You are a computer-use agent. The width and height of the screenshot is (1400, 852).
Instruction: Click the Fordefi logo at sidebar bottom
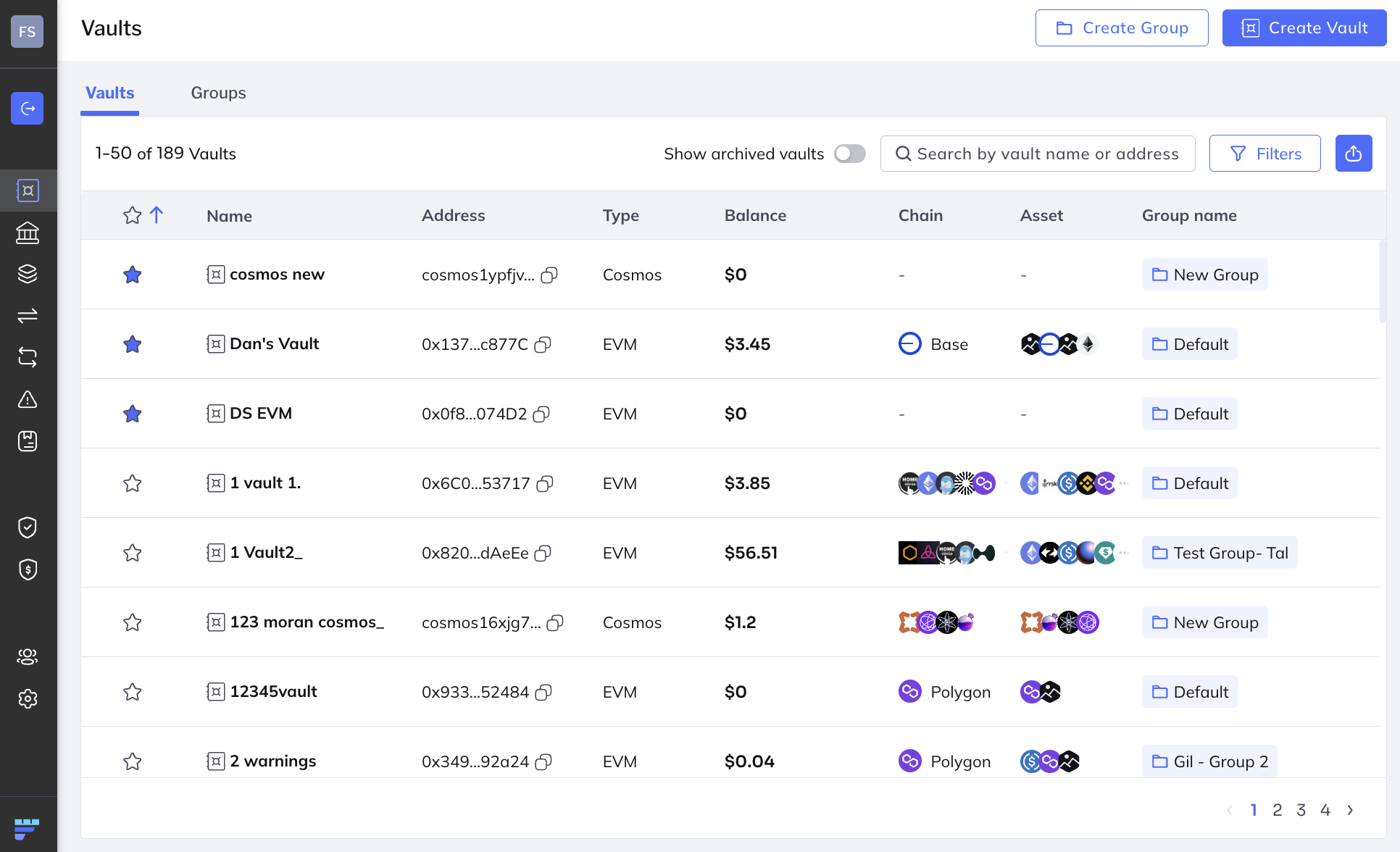coord(27,828)
